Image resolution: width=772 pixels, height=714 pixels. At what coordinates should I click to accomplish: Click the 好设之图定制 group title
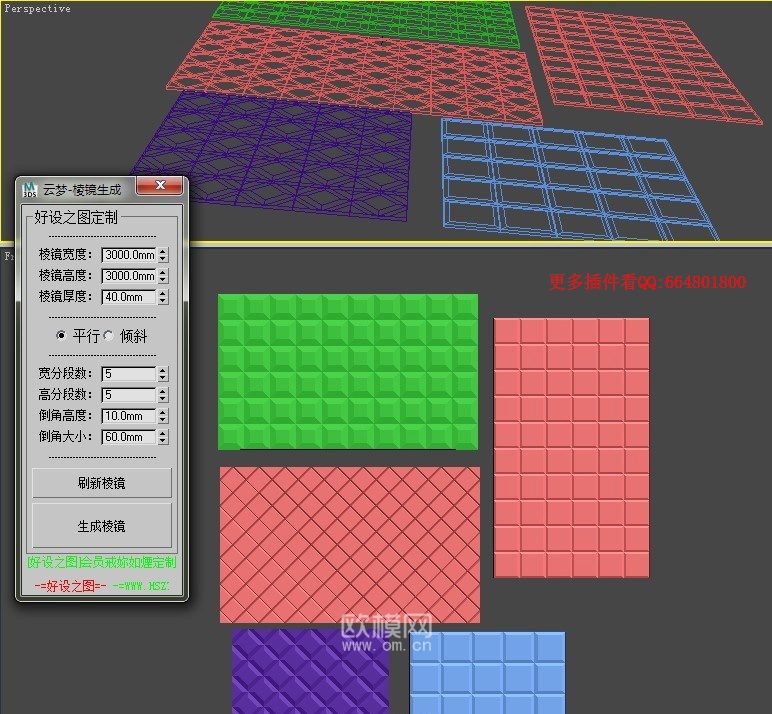coord(76,217)
